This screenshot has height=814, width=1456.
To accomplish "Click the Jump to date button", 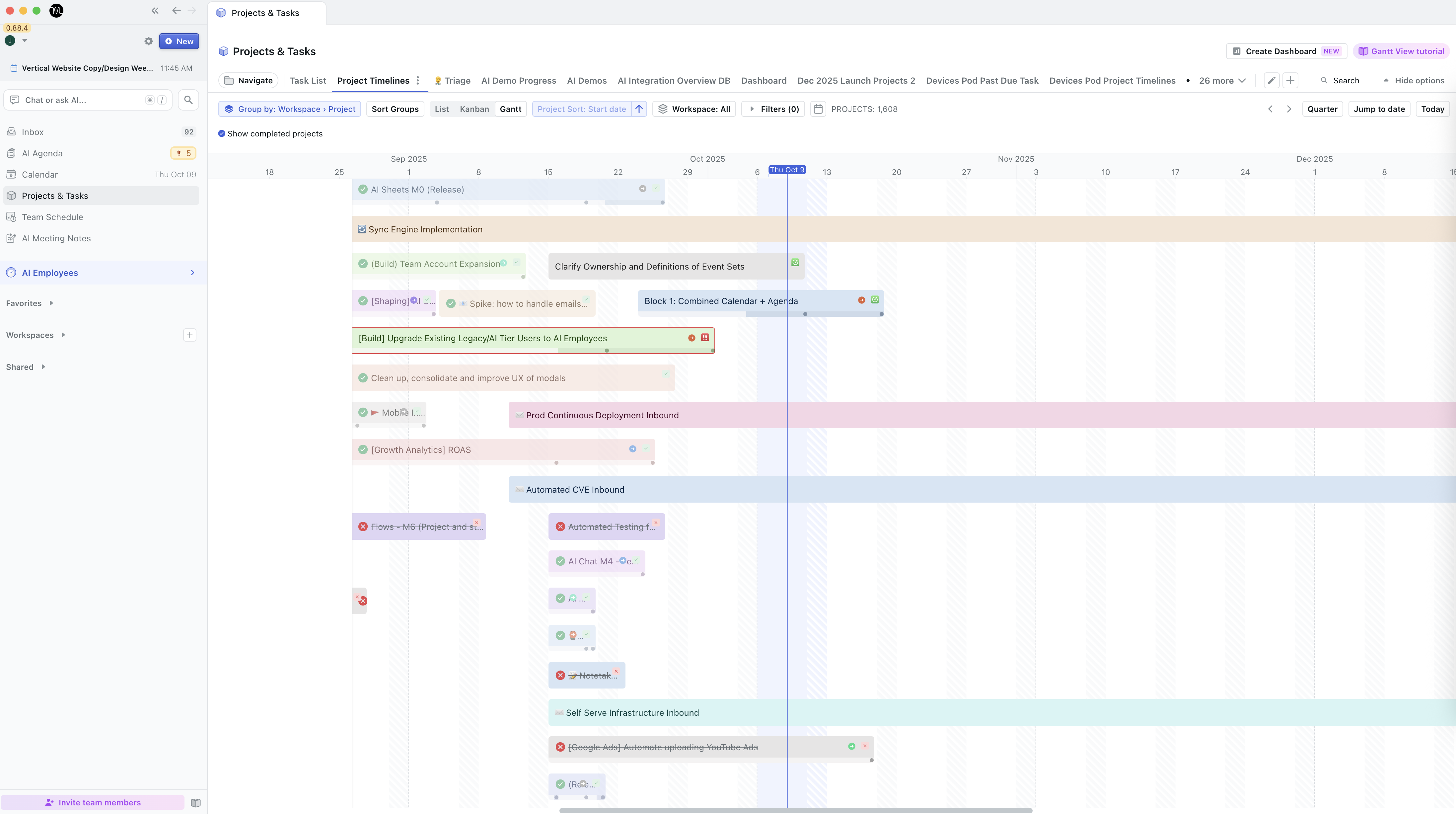I will click(x=1379, y=109).
